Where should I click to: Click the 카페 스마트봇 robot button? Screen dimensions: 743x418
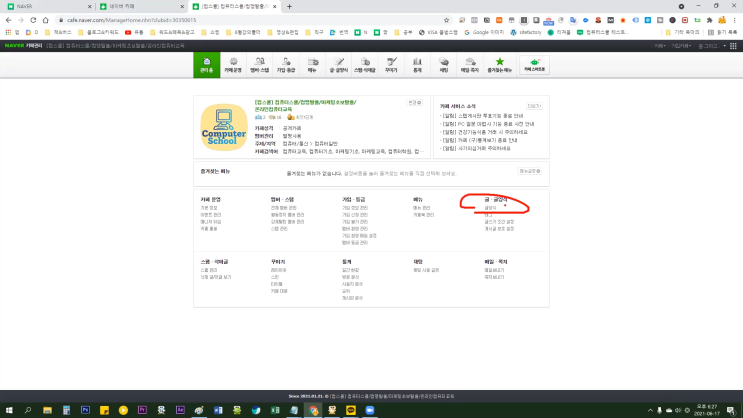pyautogui.click(x=534, y=65)
